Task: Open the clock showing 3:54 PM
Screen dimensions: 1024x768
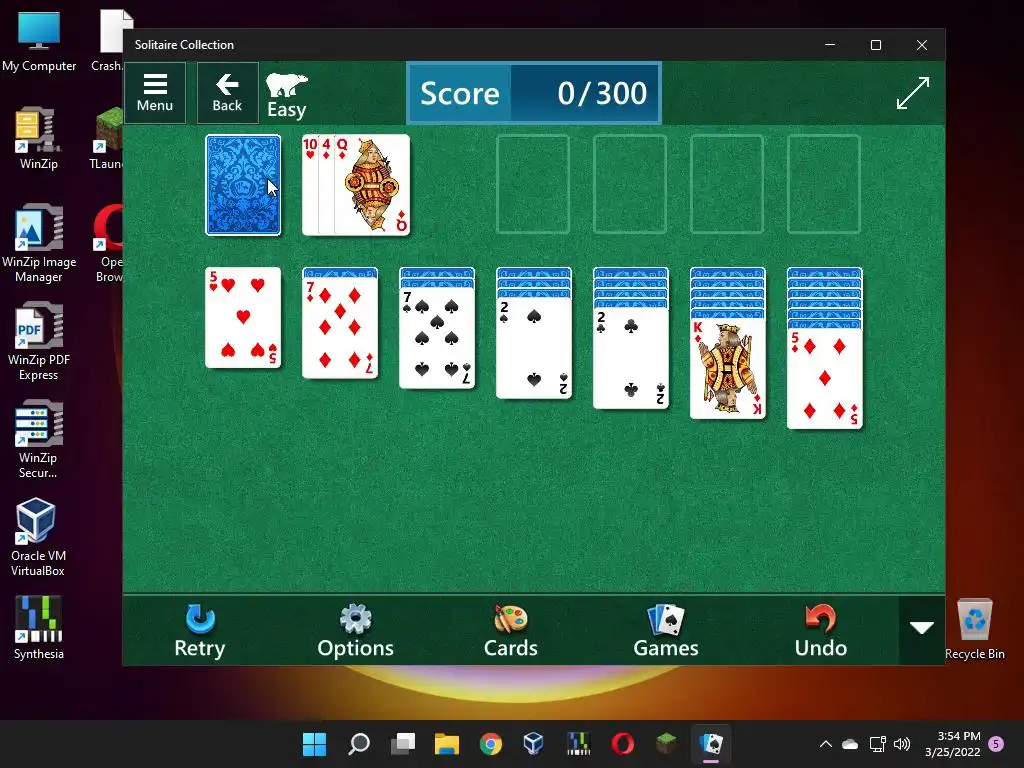Action: point(953,744)
